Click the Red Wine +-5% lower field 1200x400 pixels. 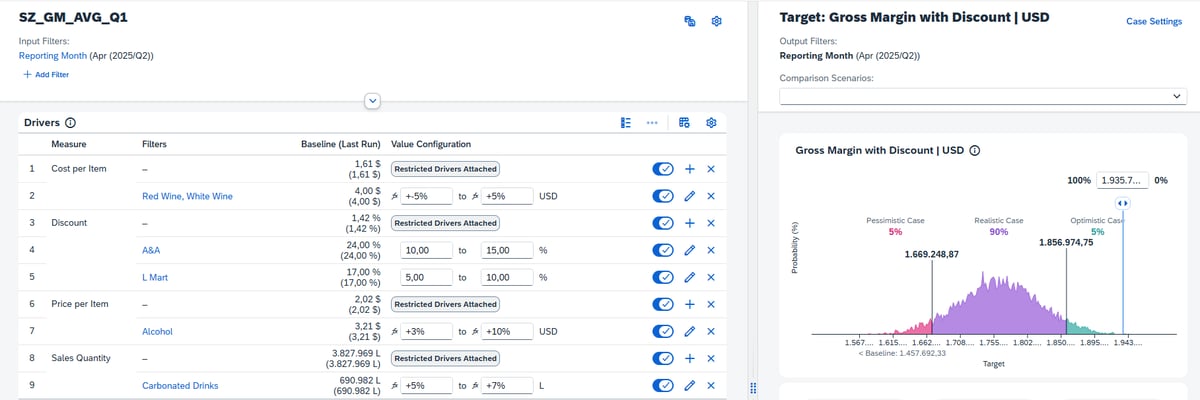(x=426, y=196)
